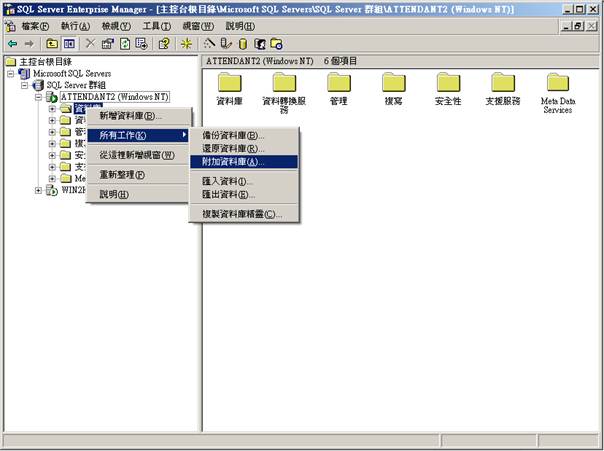Expand the tree folder starting with 管
This screenshot has height=451, width=604.
click(x=52, y=132)
